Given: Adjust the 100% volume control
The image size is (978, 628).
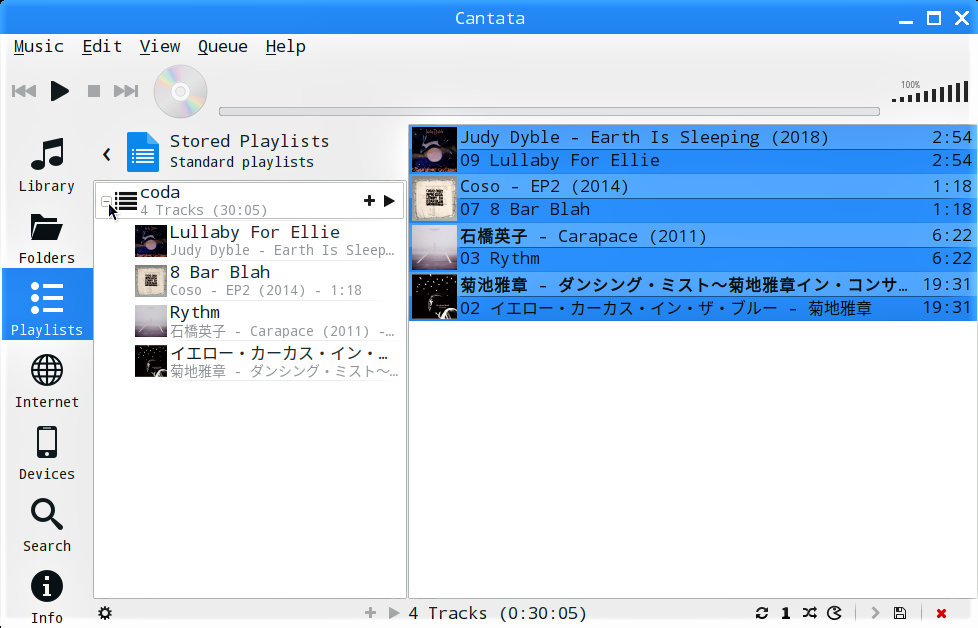Looking at the screenshot, I should 930,91.
